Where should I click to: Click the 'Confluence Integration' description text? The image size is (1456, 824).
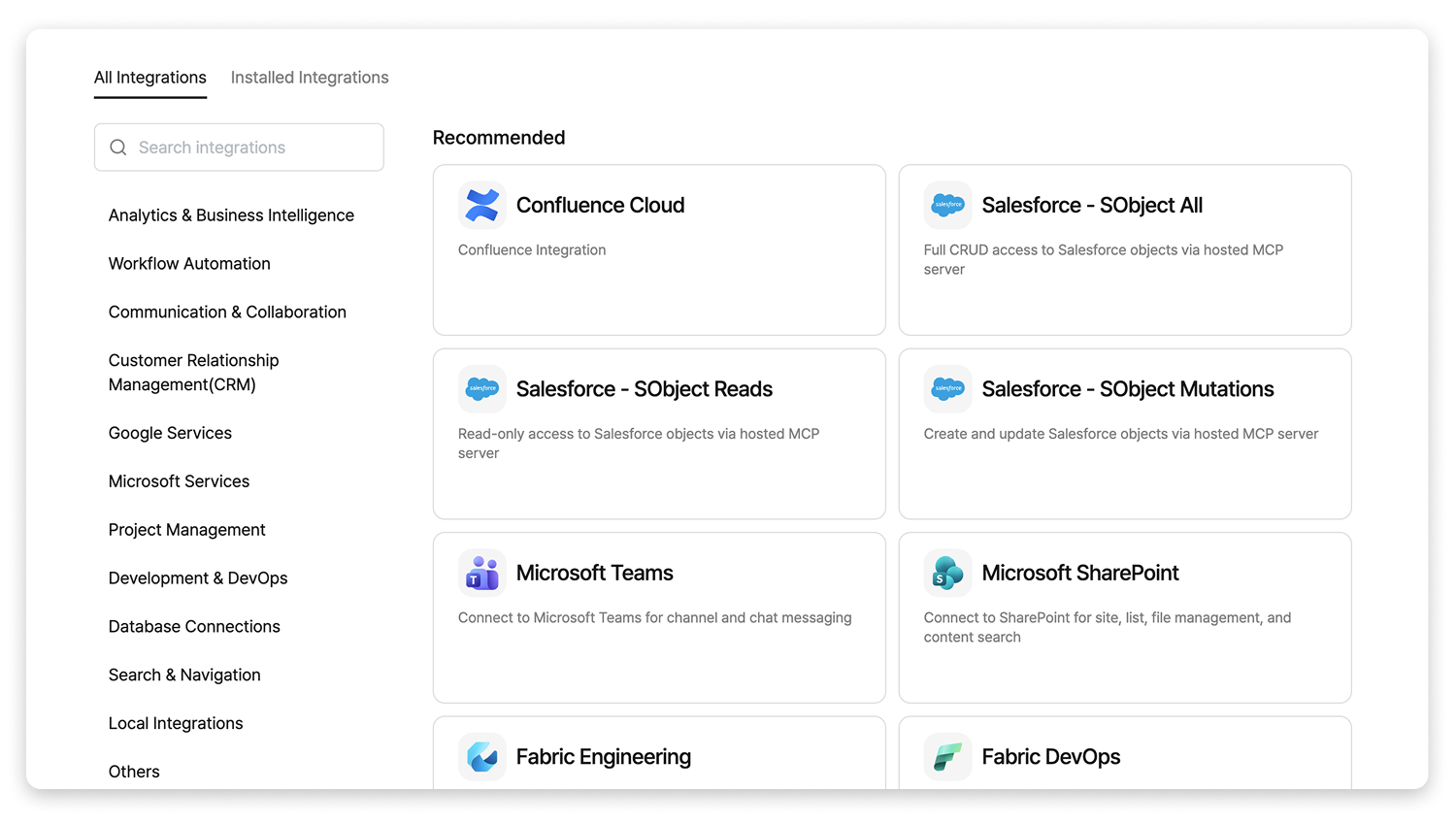coord(532,250)
